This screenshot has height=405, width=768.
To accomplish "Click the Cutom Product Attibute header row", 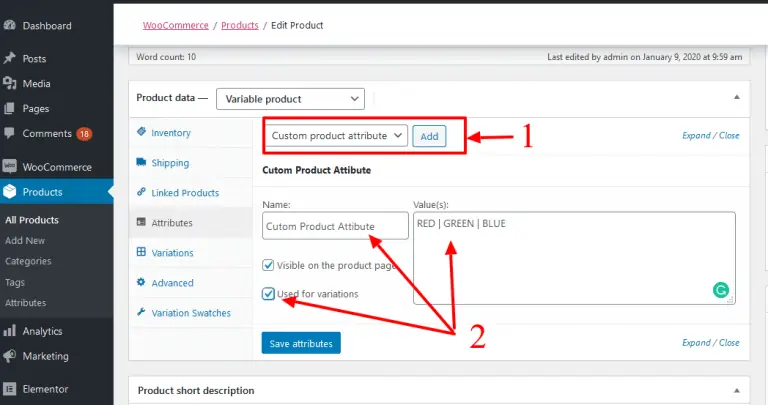I will [x=501, y=170].
